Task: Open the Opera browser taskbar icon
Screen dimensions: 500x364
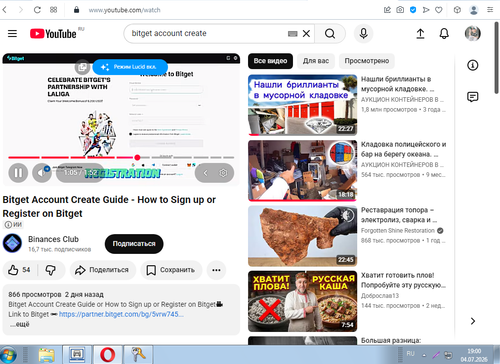Action: point(107,355)
